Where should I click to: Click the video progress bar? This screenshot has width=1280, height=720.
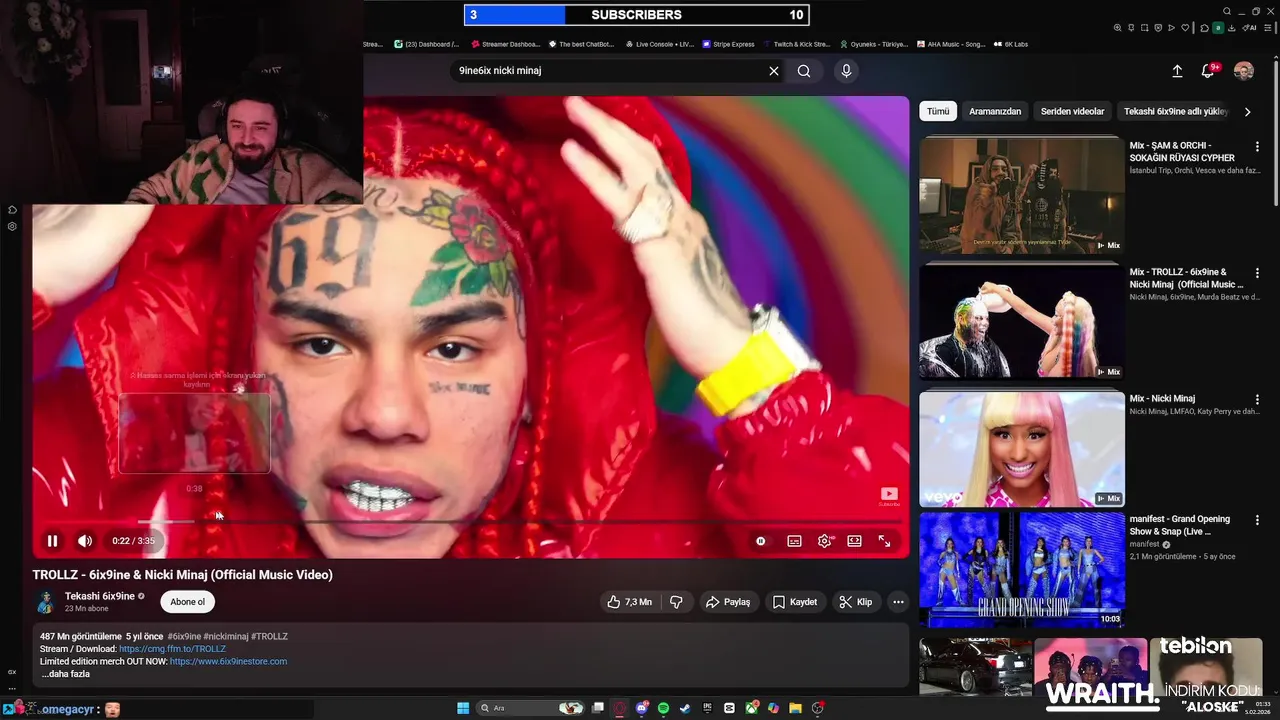coord(471,521)
